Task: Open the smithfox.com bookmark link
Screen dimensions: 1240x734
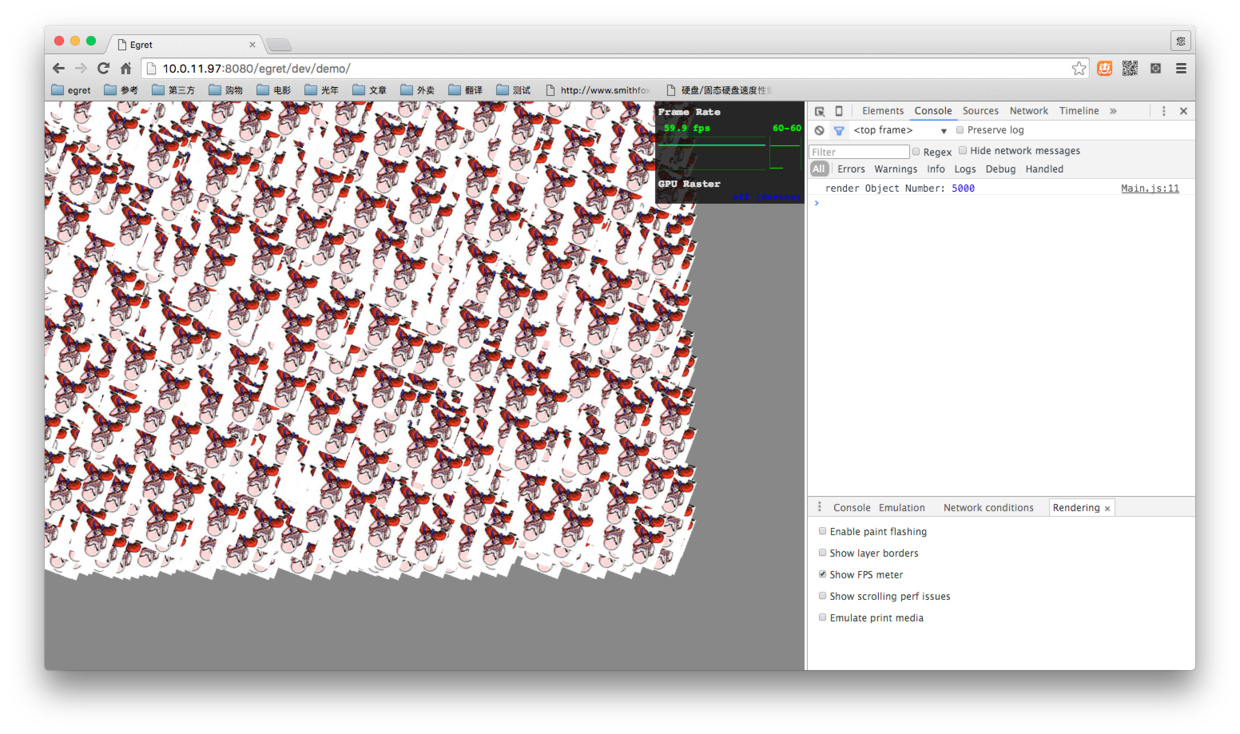Action: click(x=597, y=90)
